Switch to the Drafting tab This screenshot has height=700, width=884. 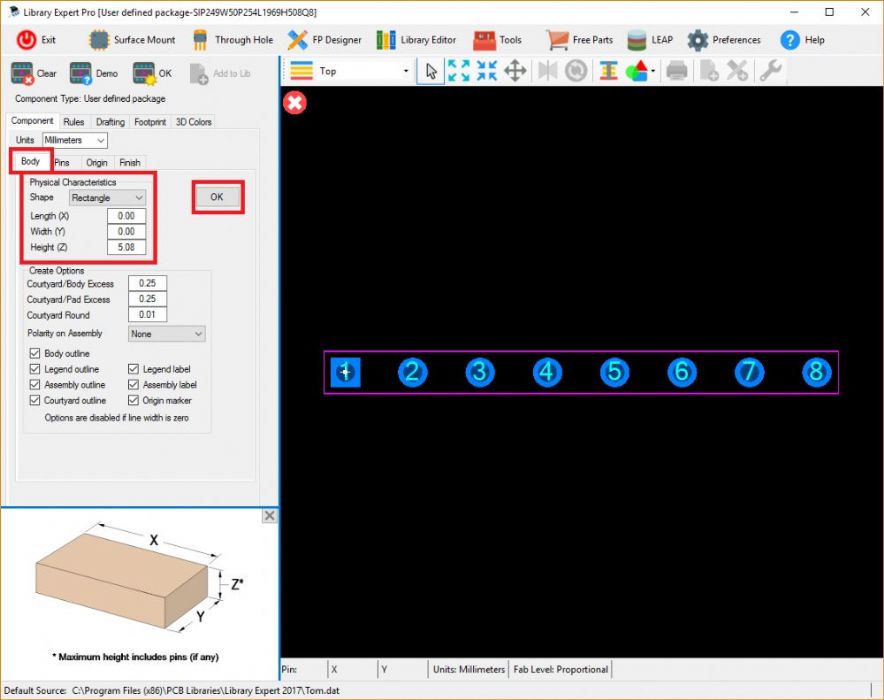pos(110,122)
